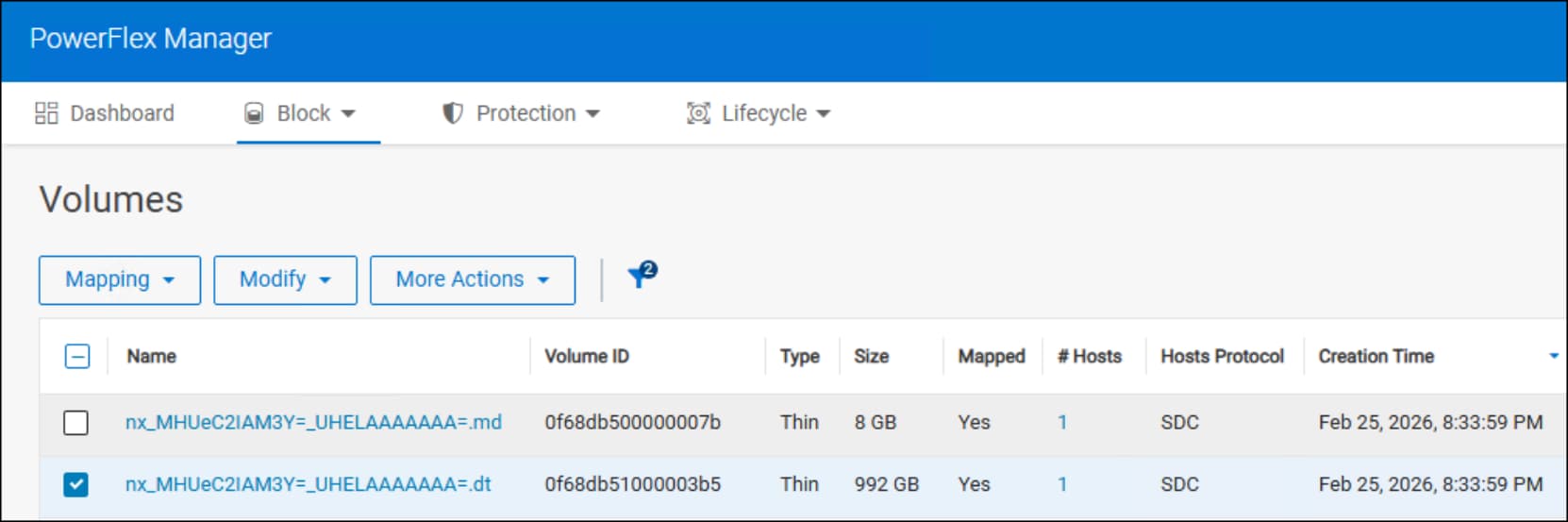Expand the Lifecycle menu caret
Image resolution: width=1568 pixels, height=522 pixels.
click(823, 113)
